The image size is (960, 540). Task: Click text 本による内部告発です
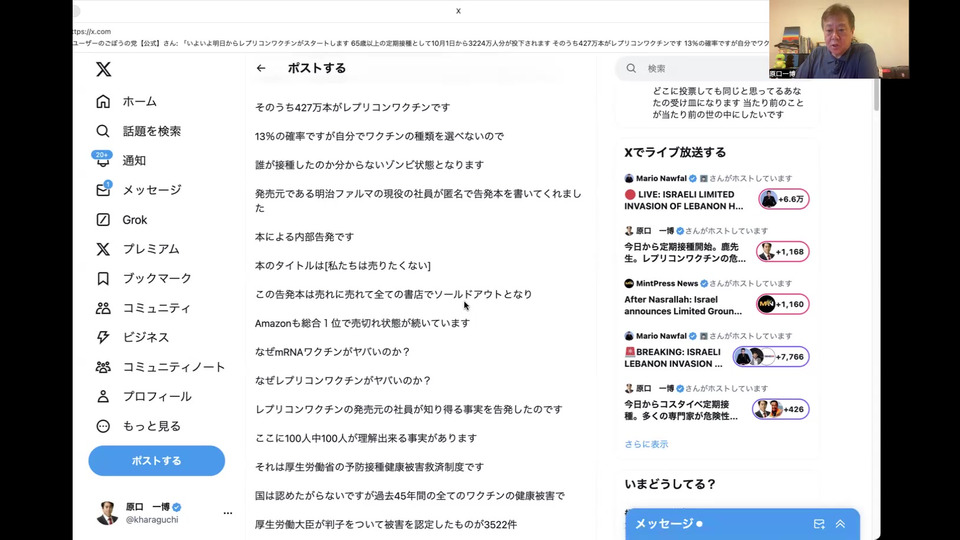click(x=304, y=237)
